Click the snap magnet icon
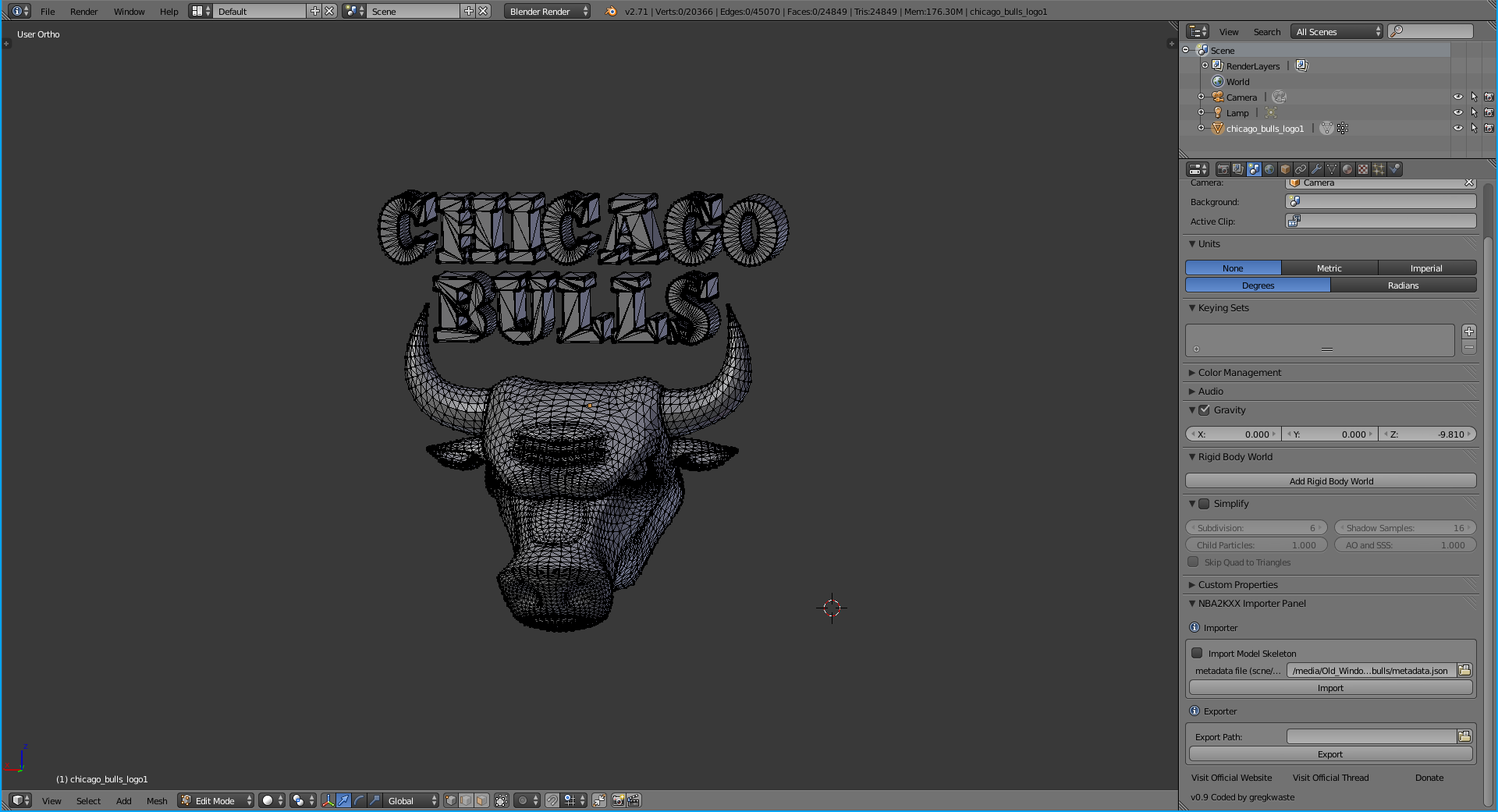Viewport: 1498px width, 812px height. (552, 800)
